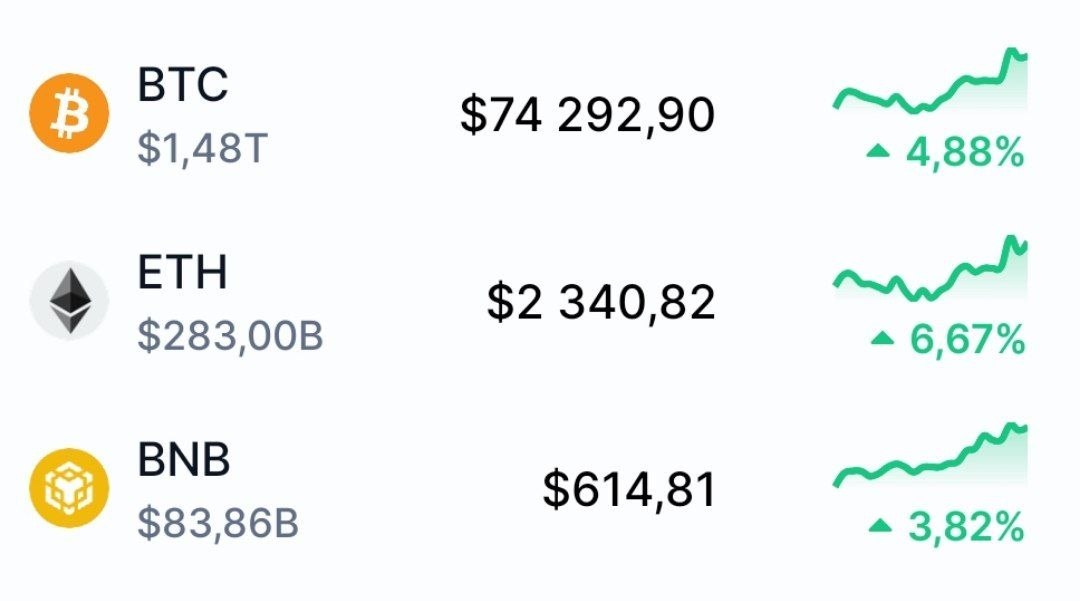
Task: Click the $1,48T market cap value
Action: (203, 150)
